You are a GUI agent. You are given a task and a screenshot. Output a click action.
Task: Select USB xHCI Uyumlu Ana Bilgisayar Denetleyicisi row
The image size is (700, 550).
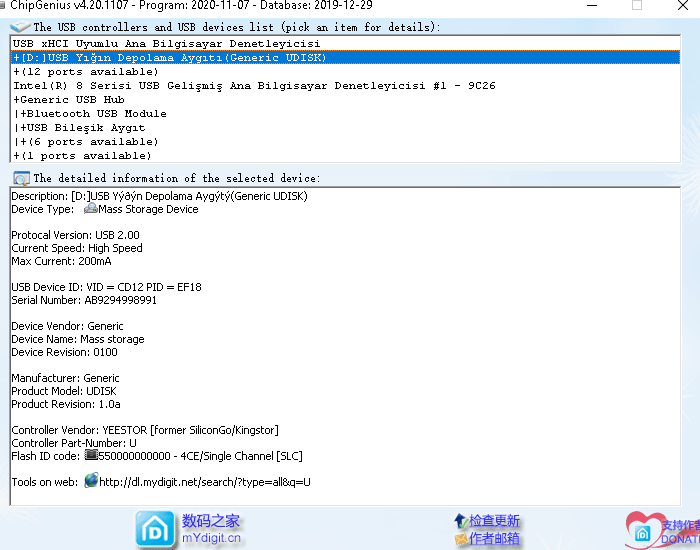coord(345,43)
